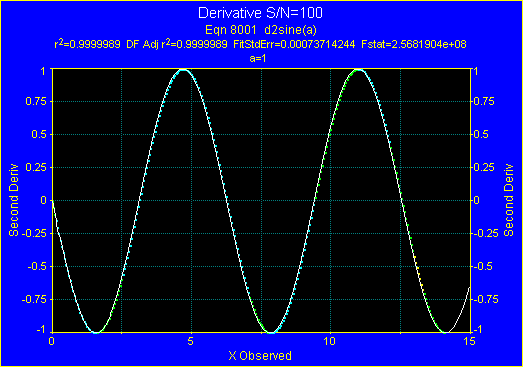Pick the right Y-axis tick label '0.75'
The height and width of the screenshot is (367, 523).
[x=484, y=101]
